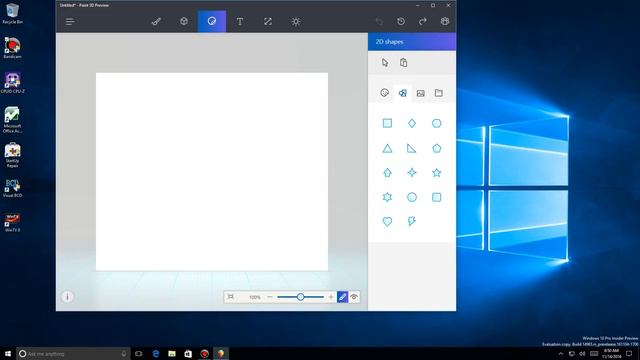Pick the triangle shape

387,149
